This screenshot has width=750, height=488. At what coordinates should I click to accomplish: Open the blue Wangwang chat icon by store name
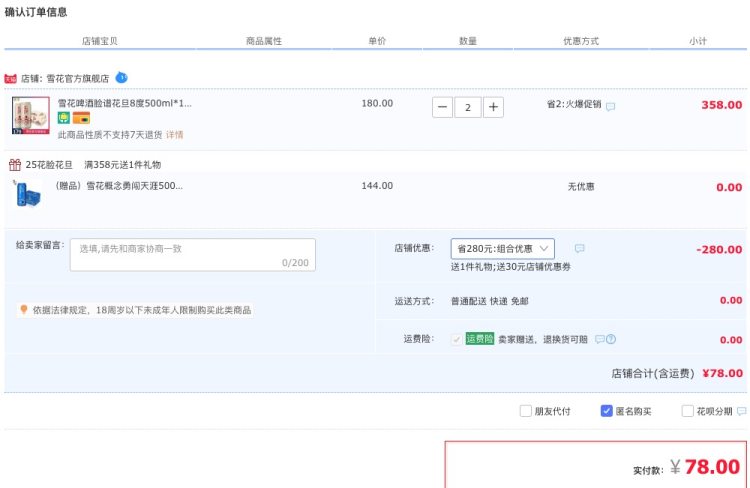tap(121, 77)
